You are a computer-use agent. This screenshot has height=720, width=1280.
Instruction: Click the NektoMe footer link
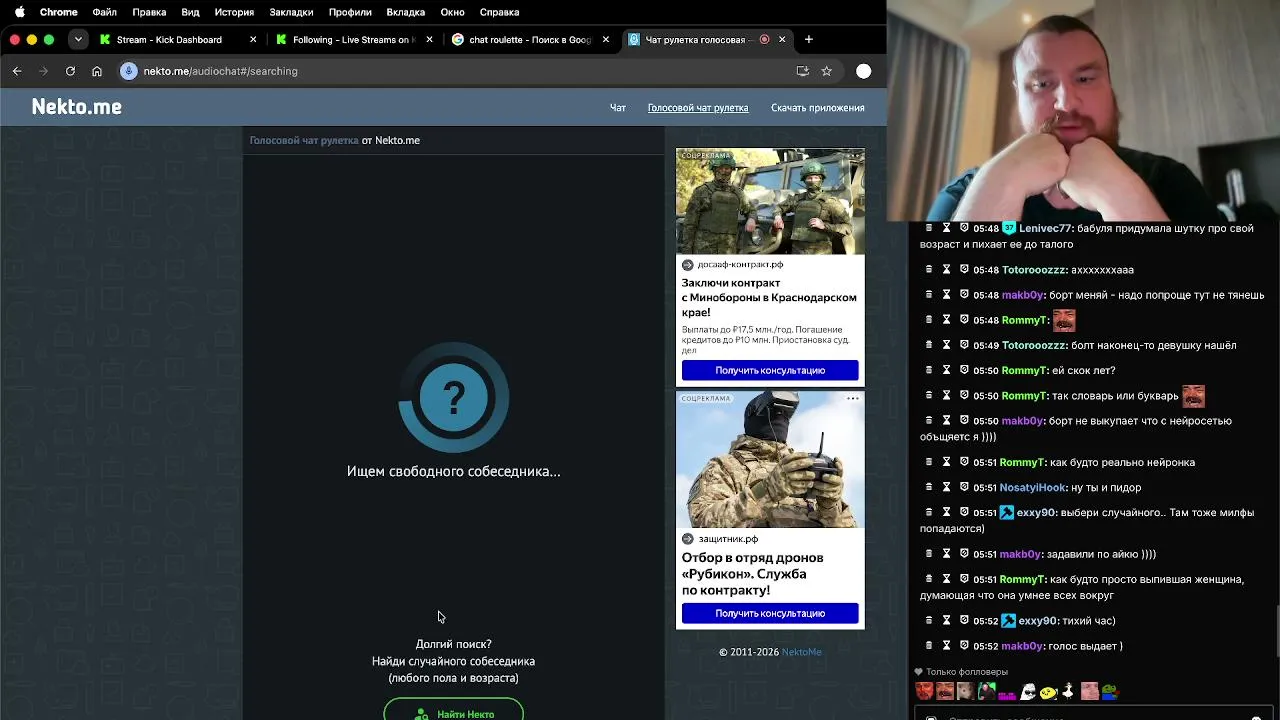pyautogui.click(x=801, y=652)
